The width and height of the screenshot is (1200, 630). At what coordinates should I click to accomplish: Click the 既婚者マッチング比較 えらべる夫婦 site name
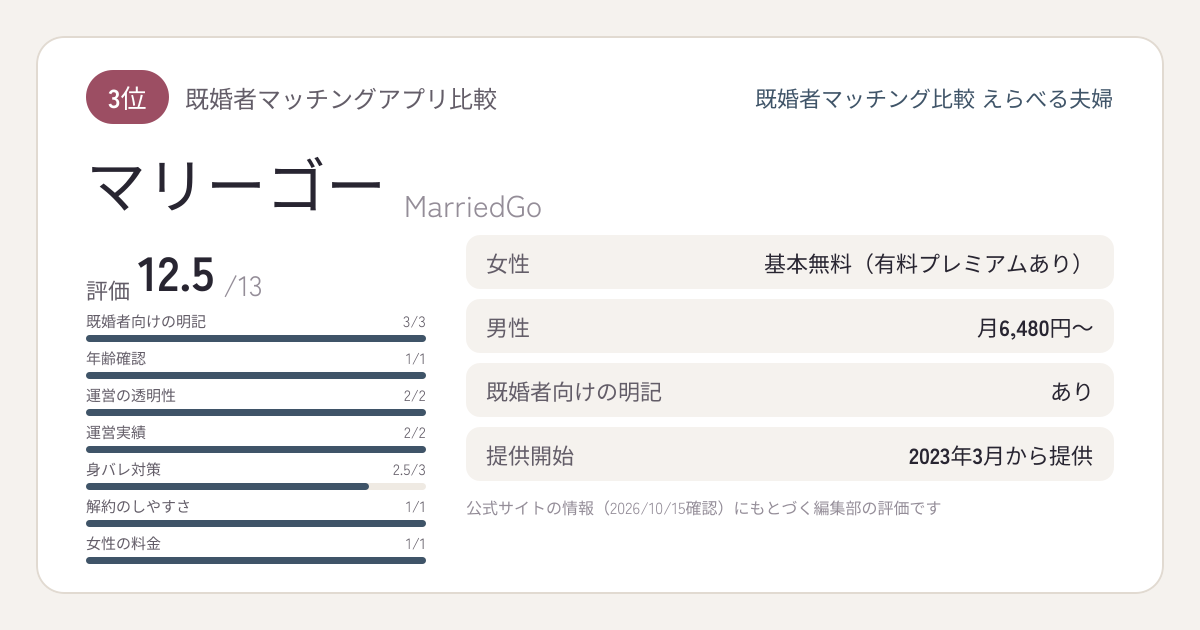tap(934, 99)
